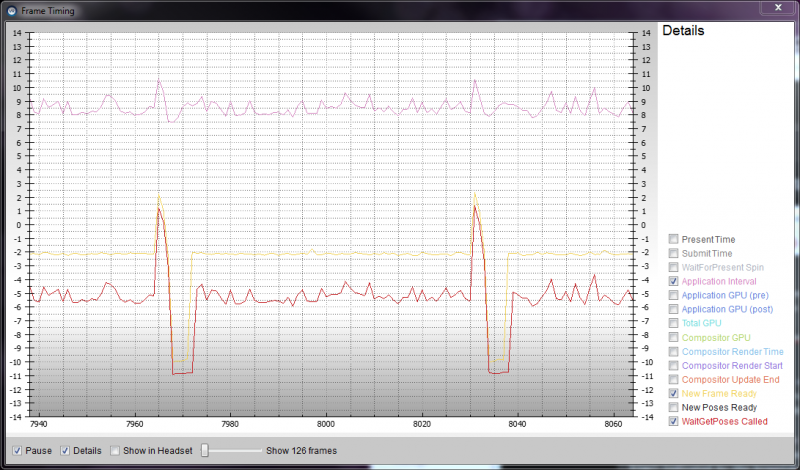
Task: Click the frame count slider handle
Action: 205,451
